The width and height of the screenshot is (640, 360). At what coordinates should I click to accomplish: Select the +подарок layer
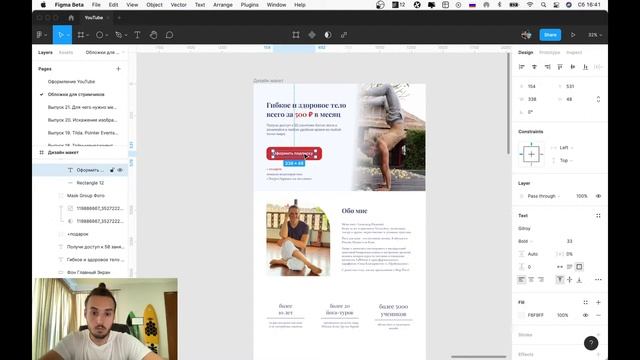tap(78, 234)
